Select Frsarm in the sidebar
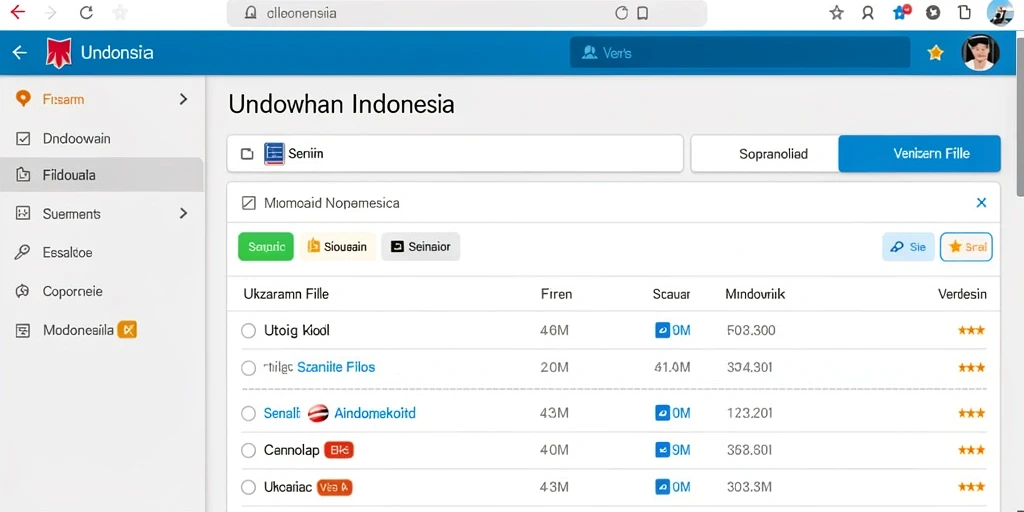This screenshot has height=512, width=1024. 63,99
